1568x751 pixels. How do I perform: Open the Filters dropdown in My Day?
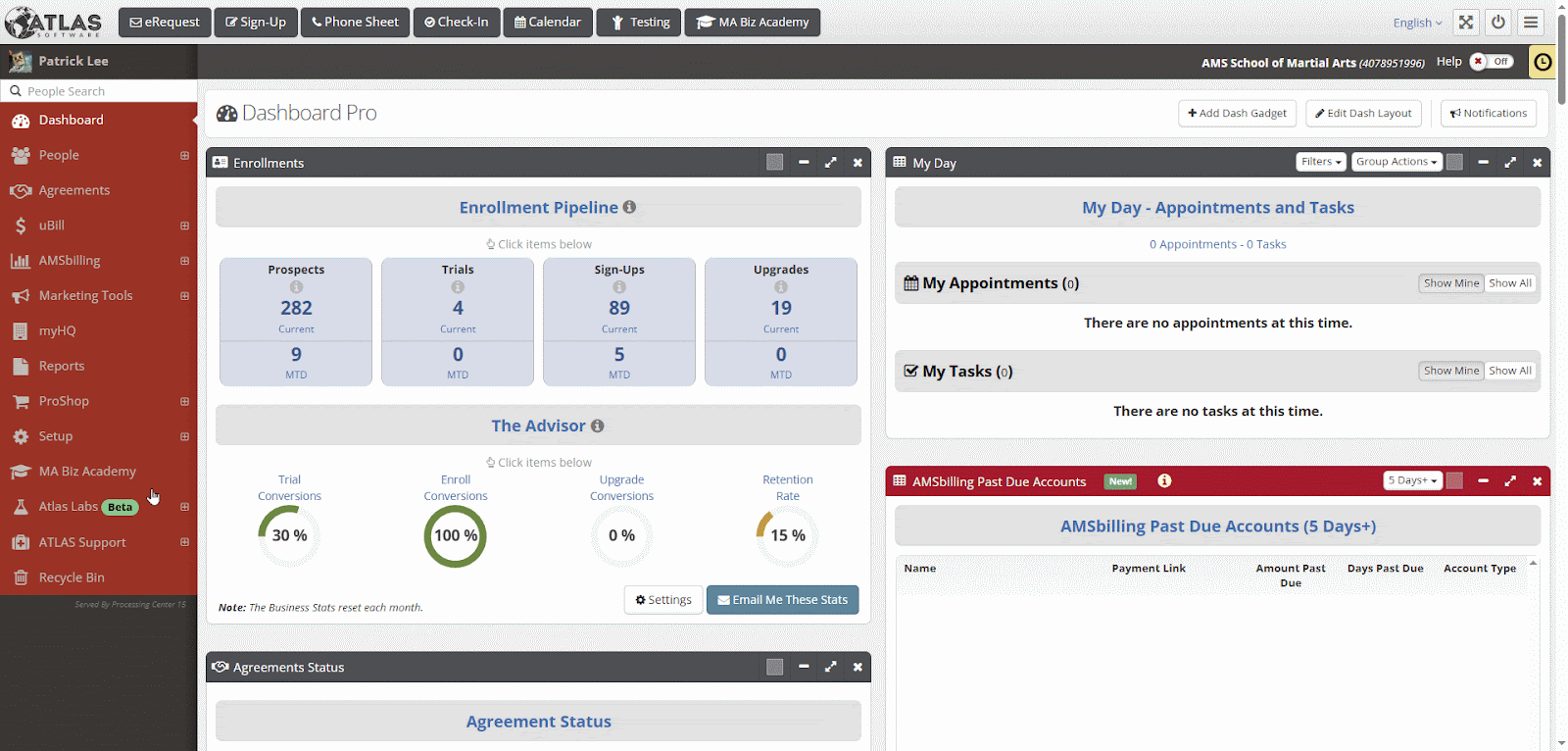click(x=1320, y=162)
